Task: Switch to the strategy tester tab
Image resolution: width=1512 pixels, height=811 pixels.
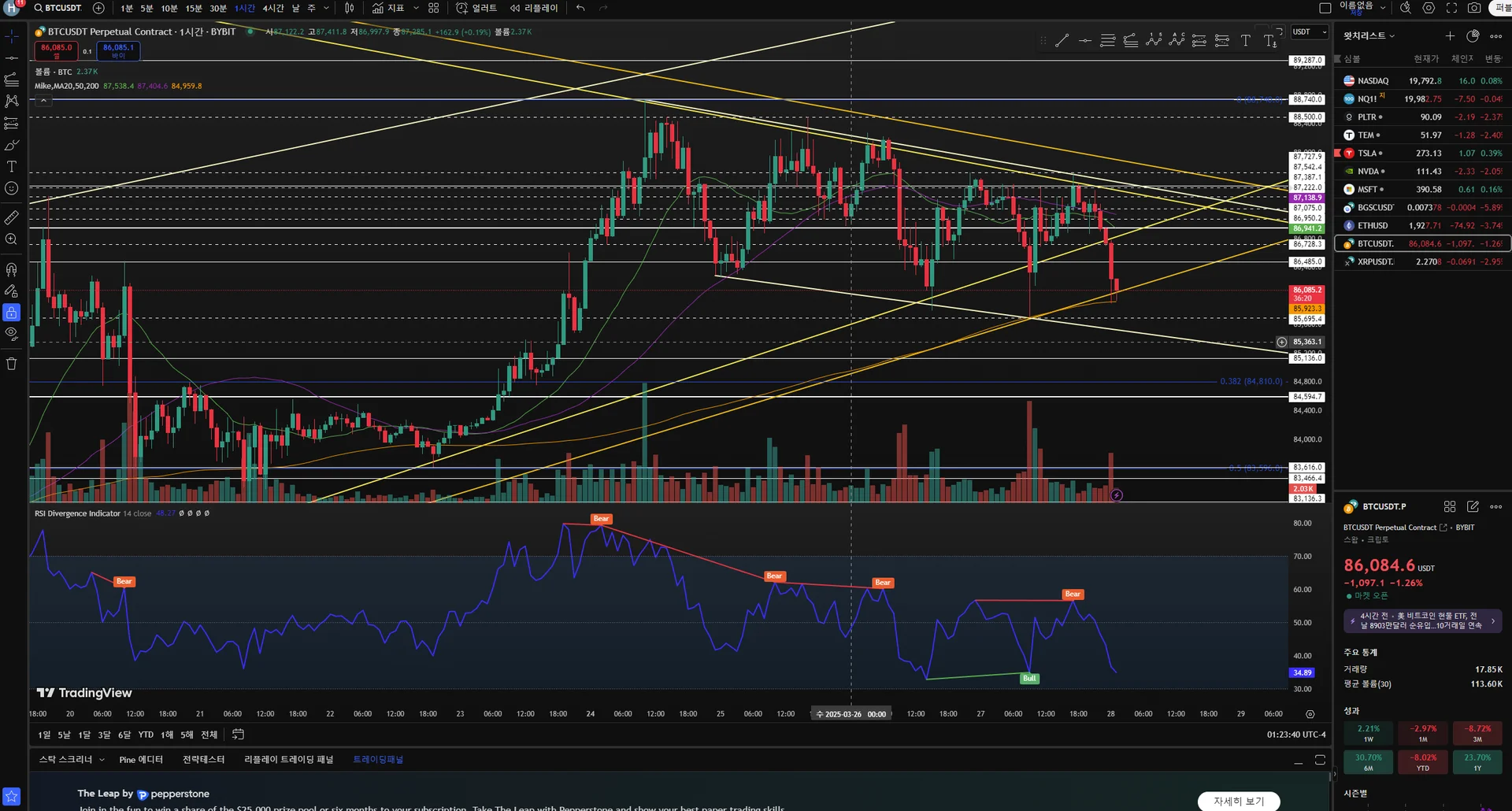Action: tap(203, 760)
